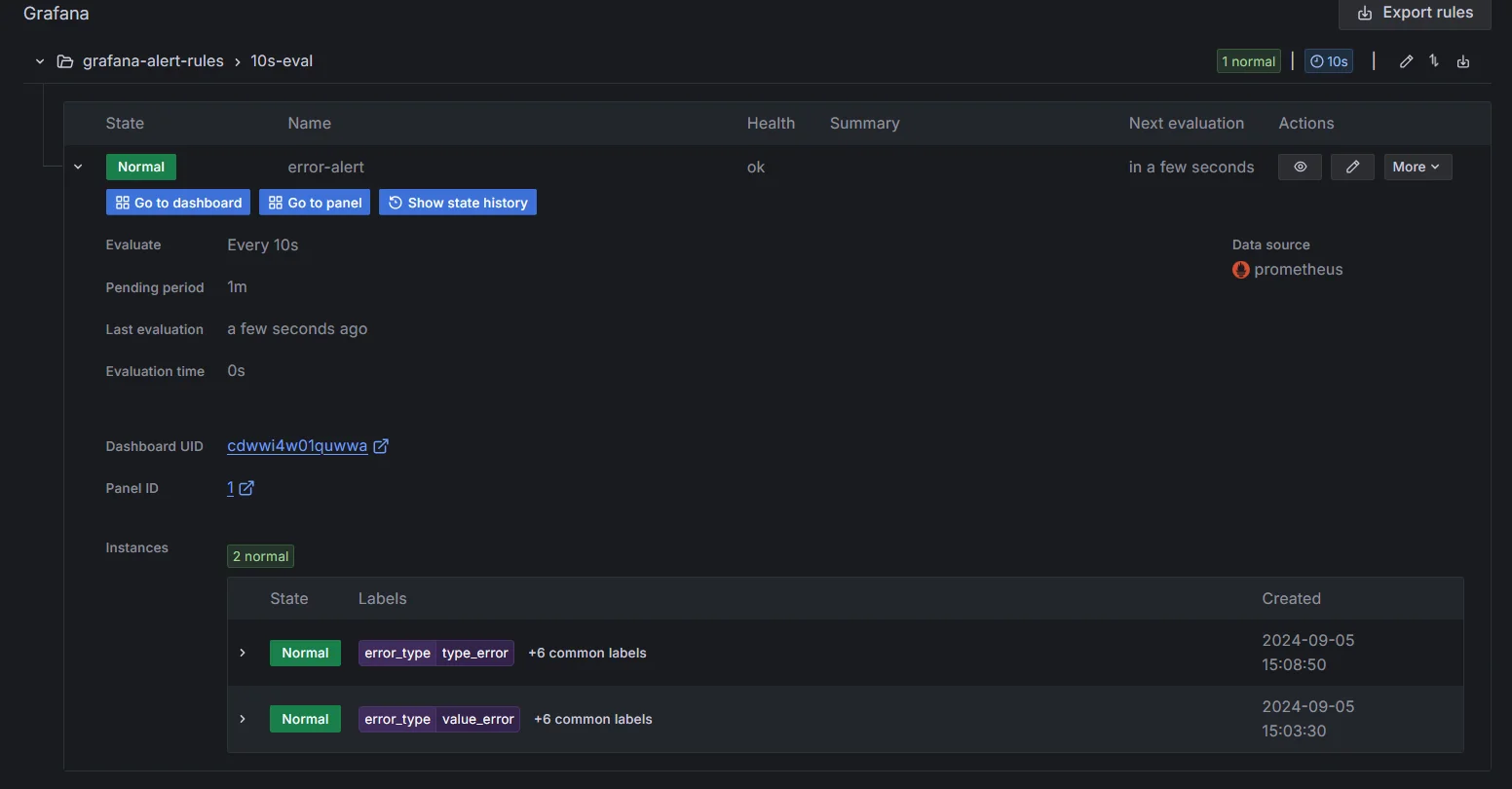
Task: Click the pending period value 1m
Action: tap(237, 286)
